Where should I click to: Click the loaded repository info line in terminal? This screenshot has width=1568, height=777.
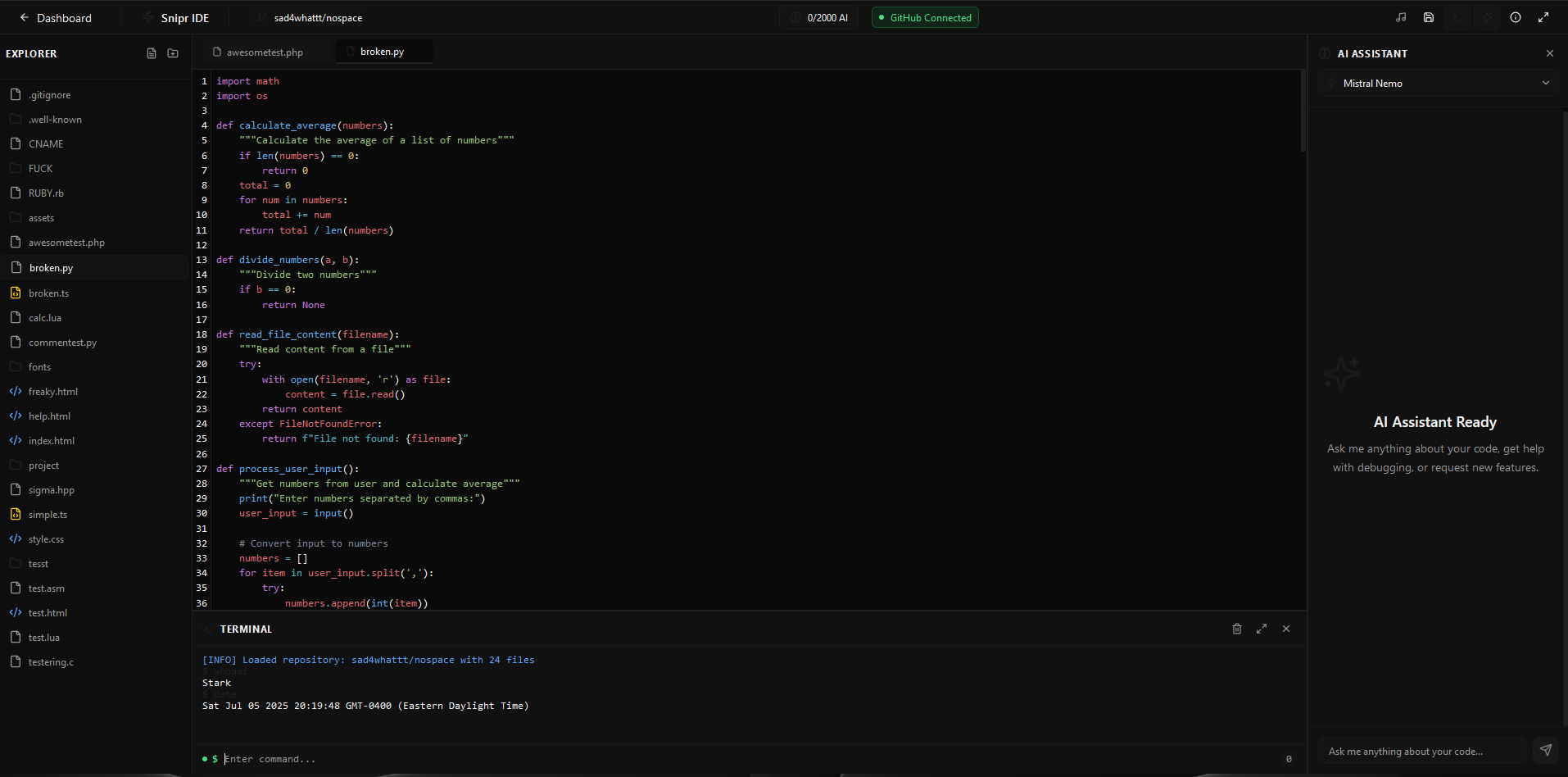369,660
